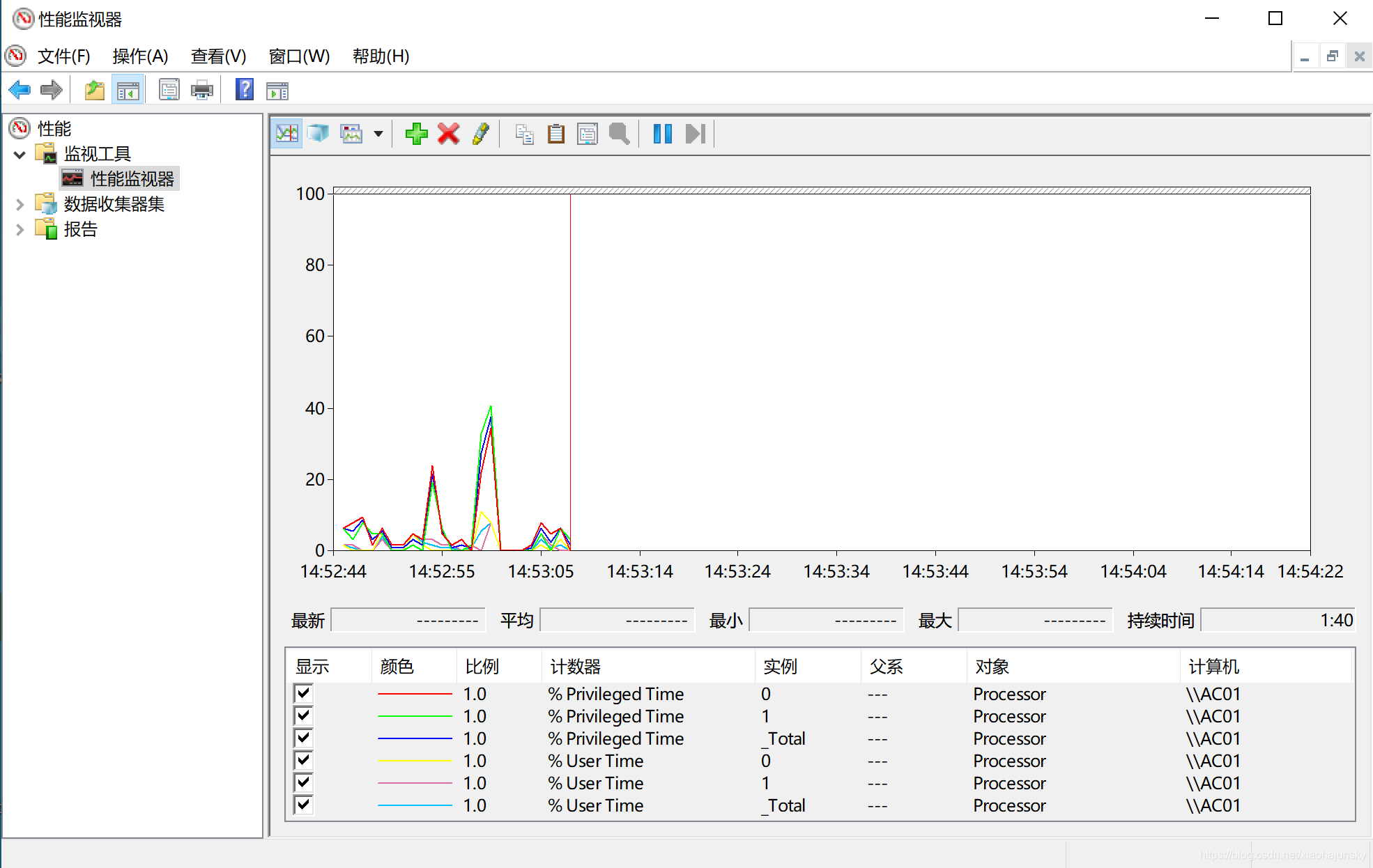The image size is (1373, 868).
Task: Click the yellow color line for User Time 0
Action: pos(415,761)
